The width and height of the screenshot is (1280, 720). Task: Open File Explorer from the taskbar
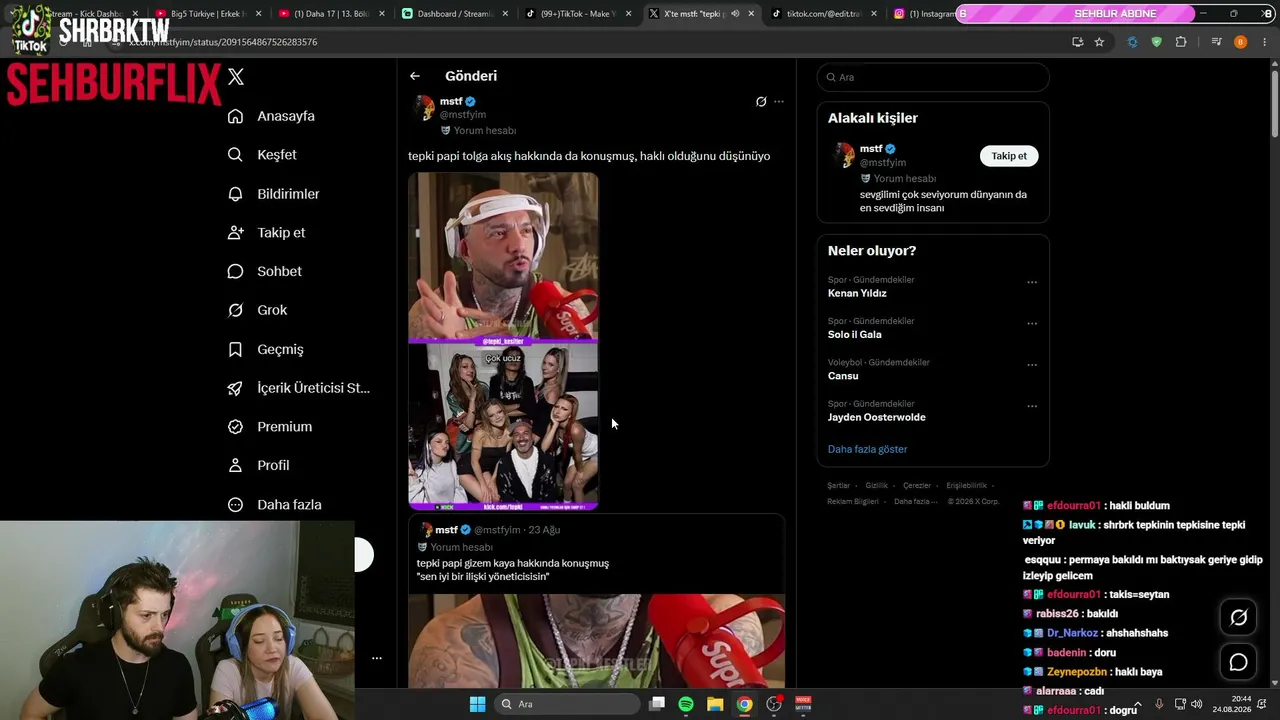pos(715,704)
